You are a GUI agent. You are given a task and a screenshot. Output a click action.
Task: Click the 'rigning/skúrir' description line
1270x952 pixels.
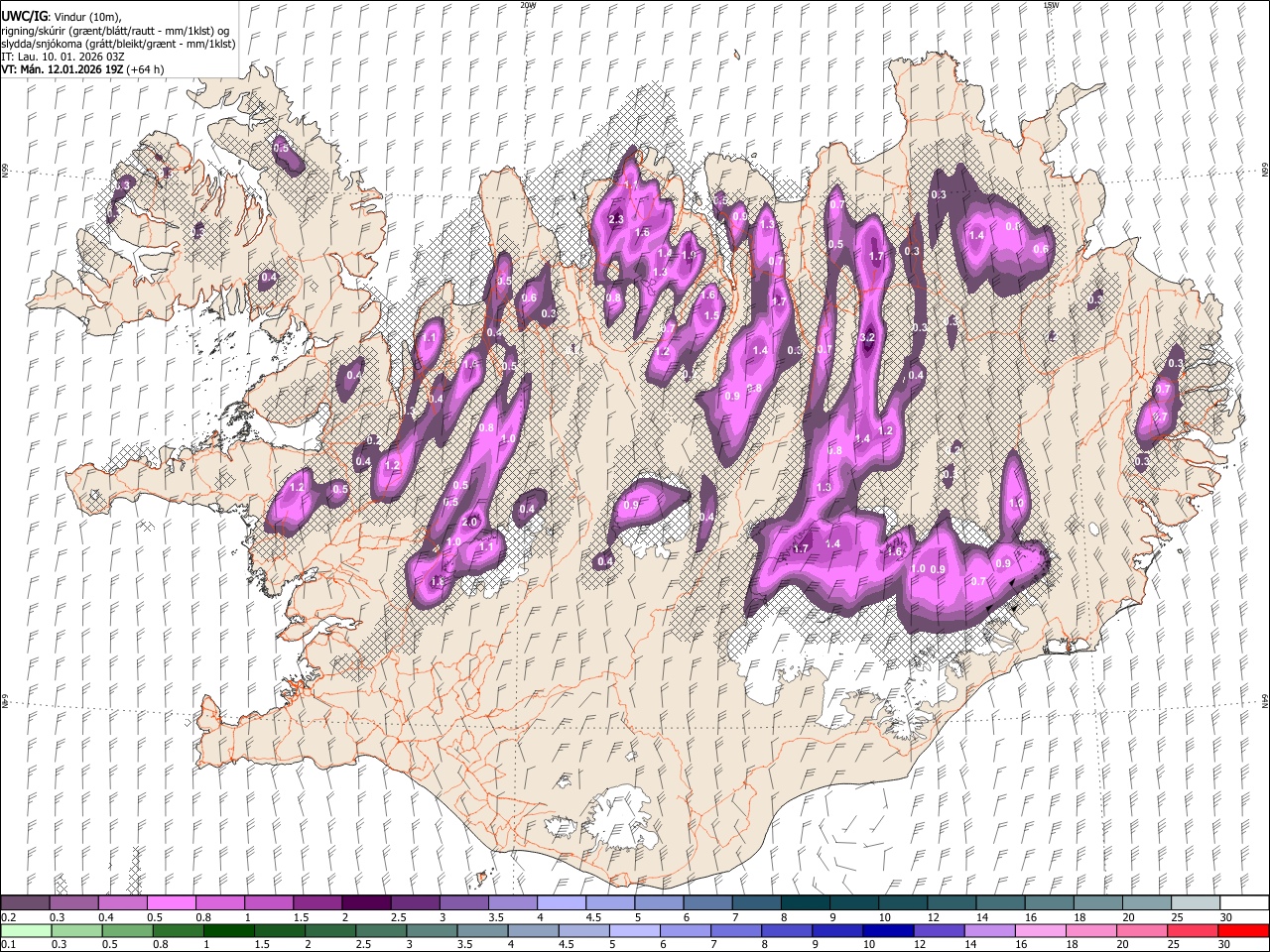[x=115, y=31]
